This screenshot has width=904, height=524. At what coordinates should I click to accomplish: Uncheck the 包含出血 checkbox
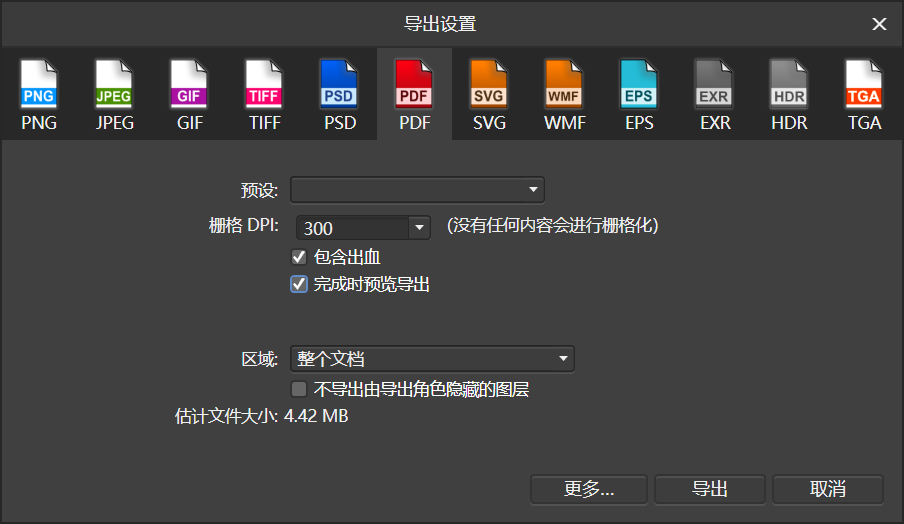pos(299,257)
